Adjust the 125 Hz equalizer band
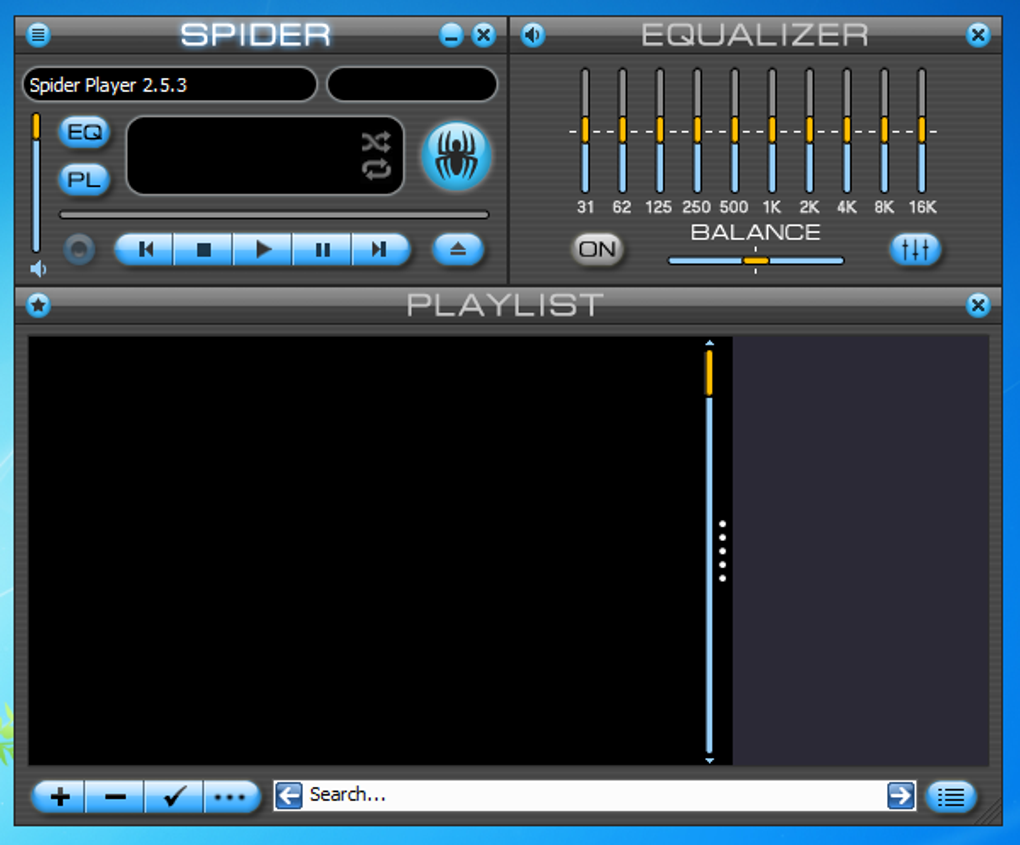This screenshot has height=845, width=1020. pos(660,130)
